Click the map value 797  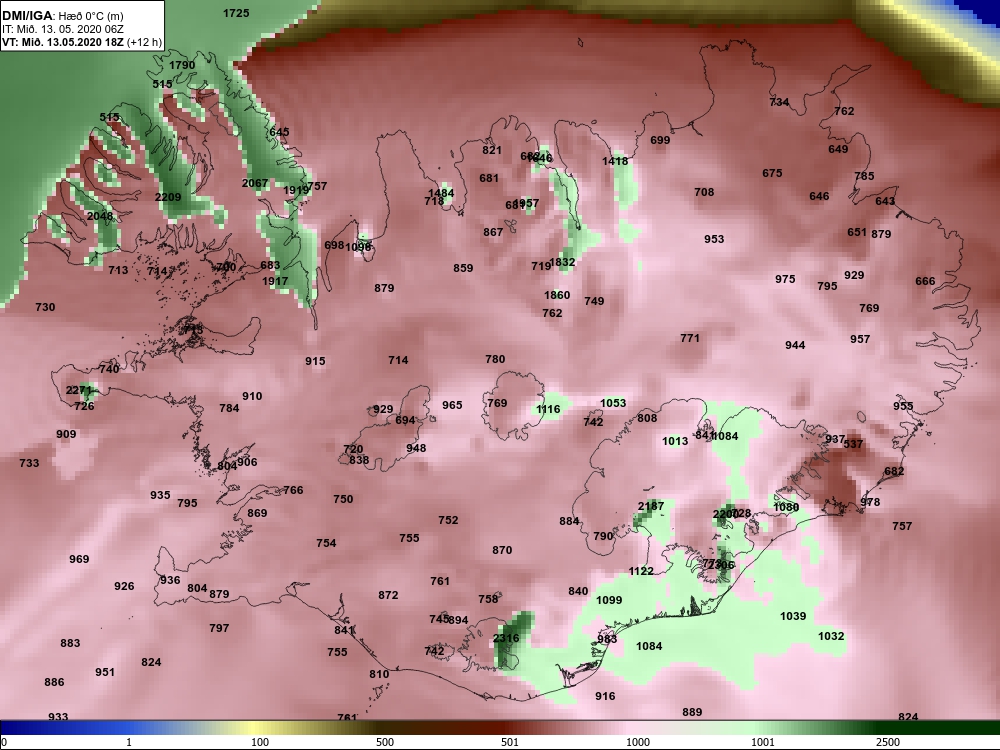tap(219, 628)
